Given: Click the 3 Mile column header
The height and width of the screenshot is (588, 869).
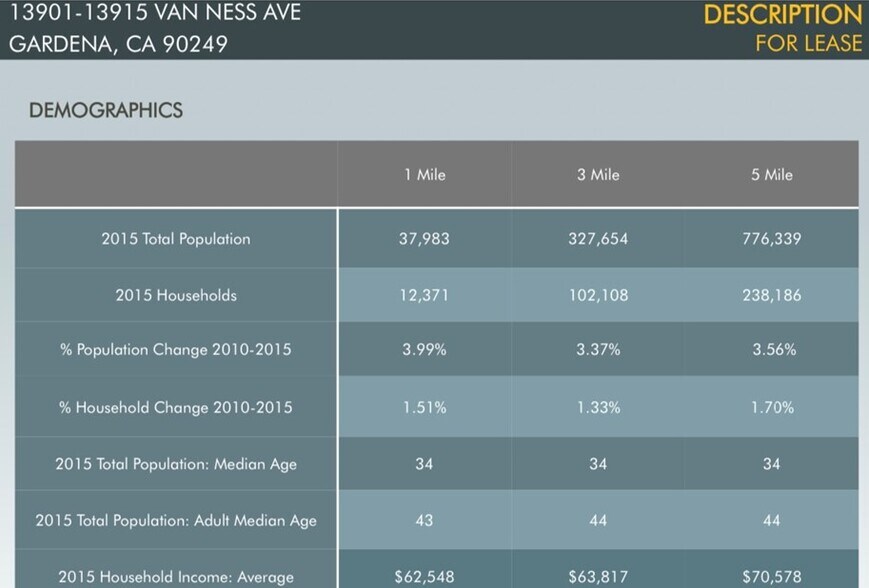Looking at the screenshot, I should coord(598,175).
